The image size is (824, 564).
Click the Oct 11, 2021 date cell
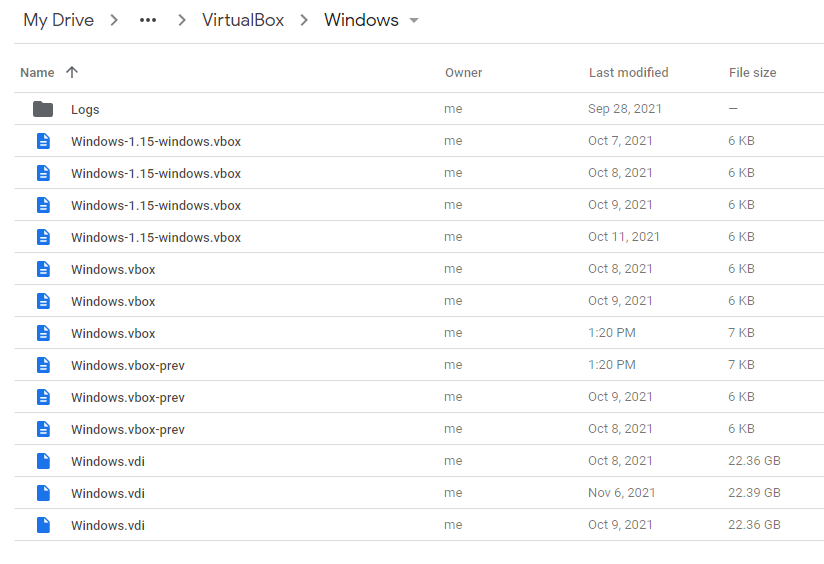[624, 237]
